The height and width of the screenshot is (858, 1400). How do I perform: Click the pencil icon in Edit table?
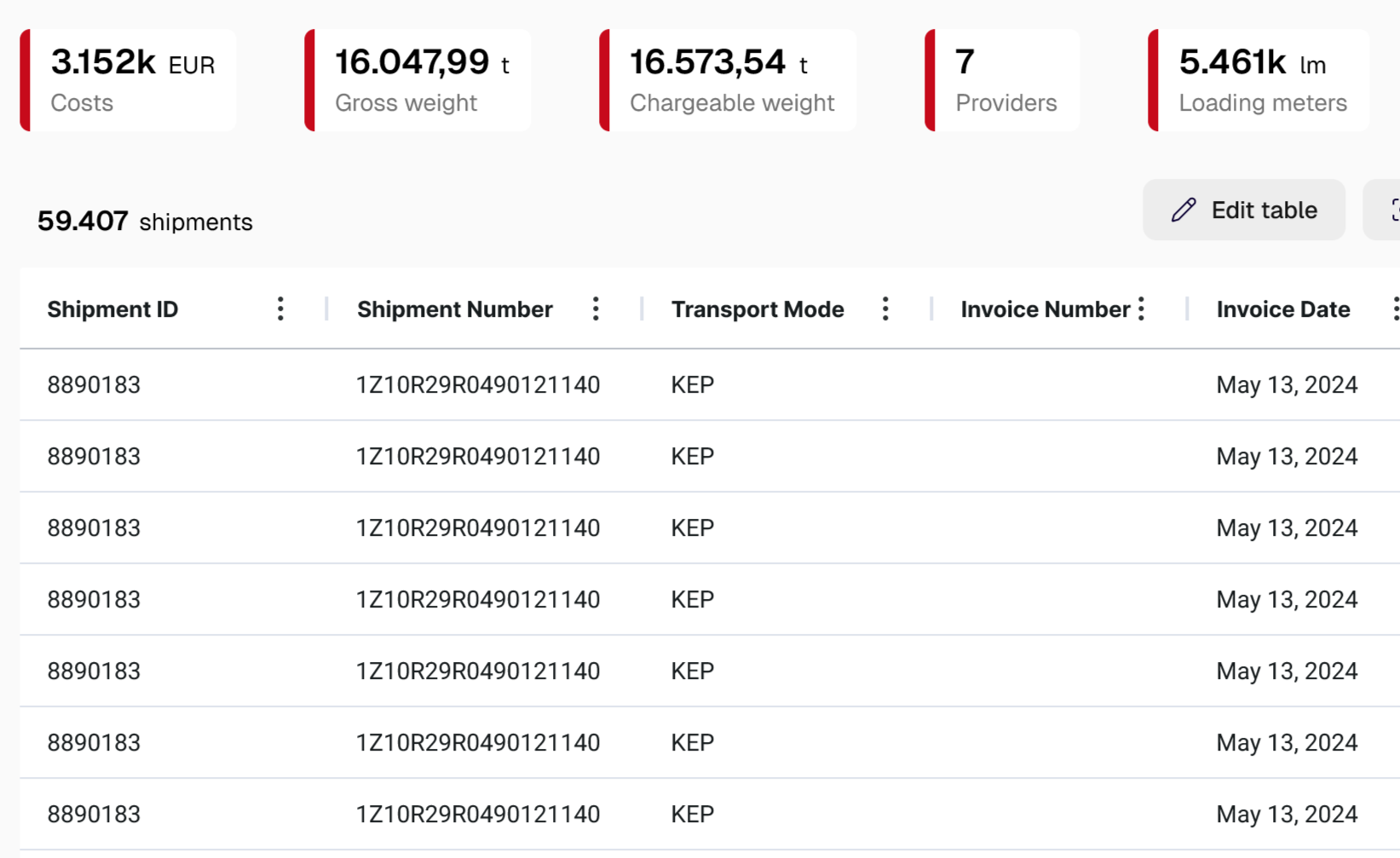point(1184,210)
